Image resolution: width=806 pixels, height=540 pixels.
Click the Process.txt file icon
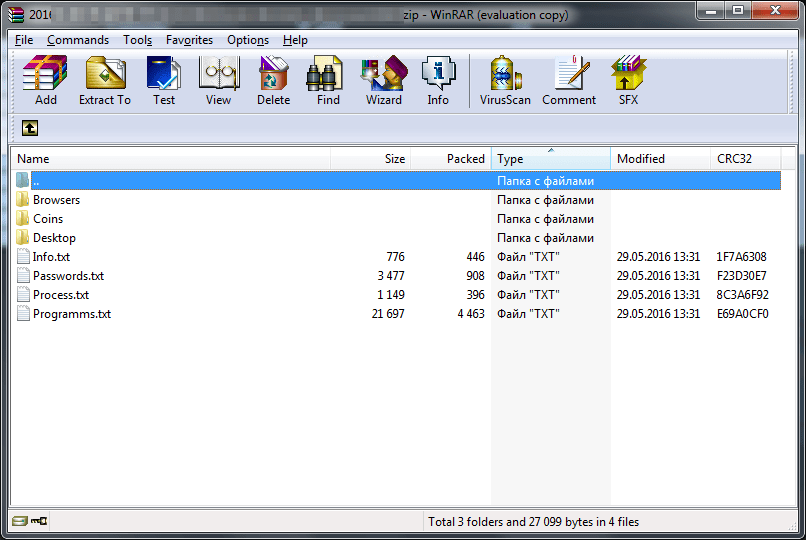tap(23, 294)
